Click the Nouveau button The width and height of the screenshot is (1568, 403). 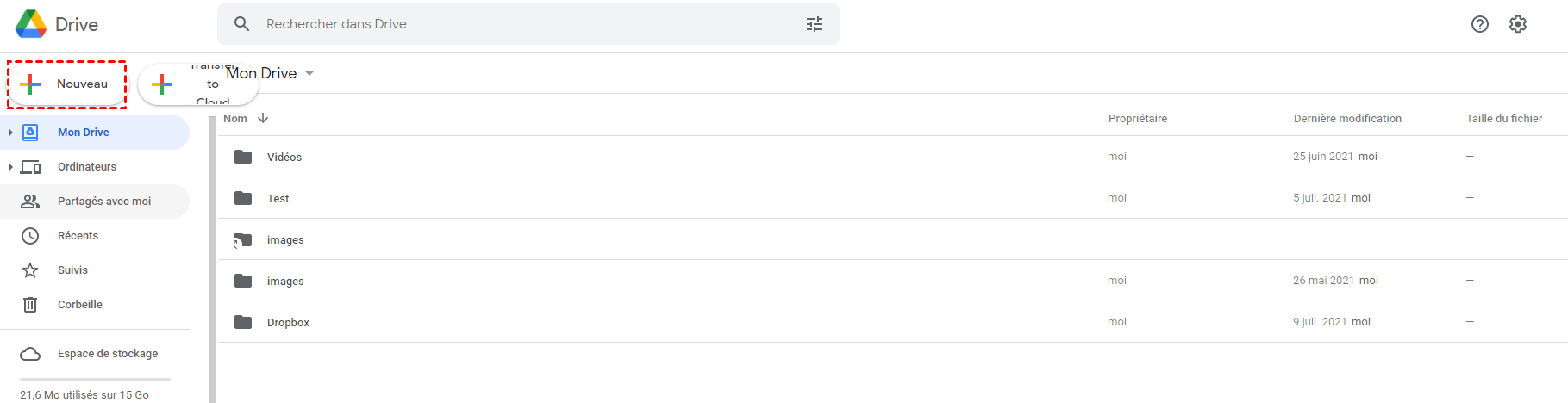[x=67, y=84]
